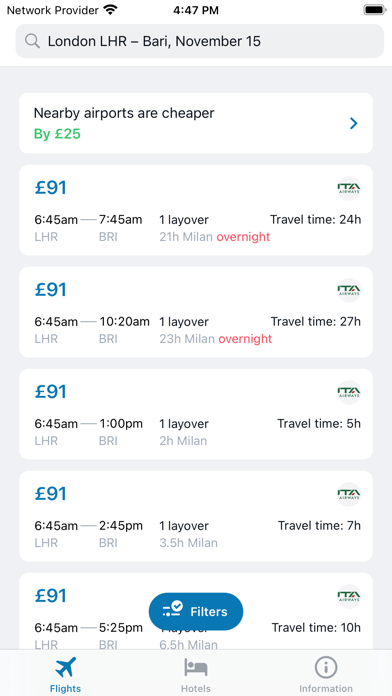Select flight arriving 7:45am with overnight layover

(196, 210)
